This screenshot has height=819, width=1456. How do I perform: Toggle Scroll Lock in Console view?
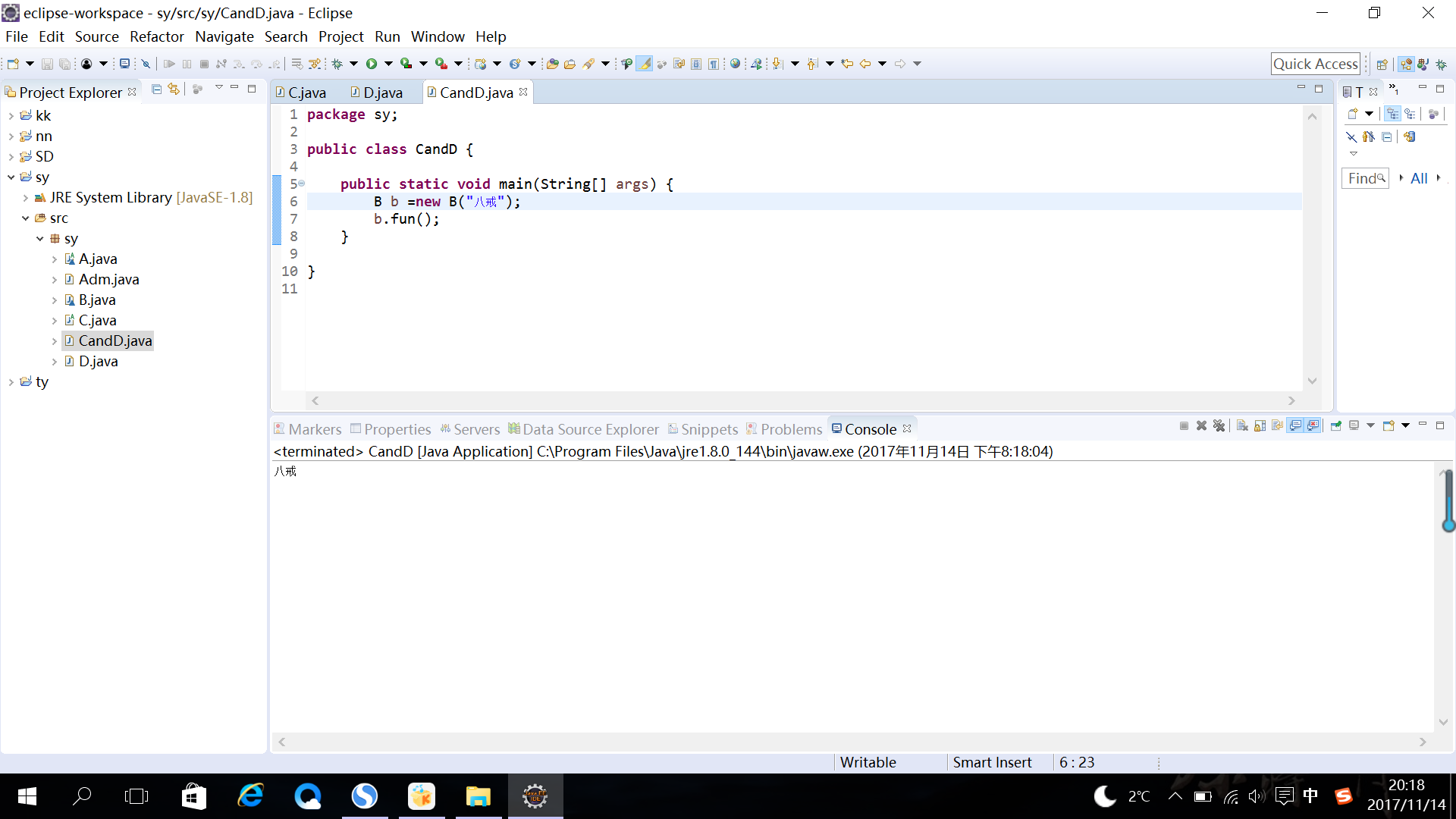click(x=1260, y=425)
